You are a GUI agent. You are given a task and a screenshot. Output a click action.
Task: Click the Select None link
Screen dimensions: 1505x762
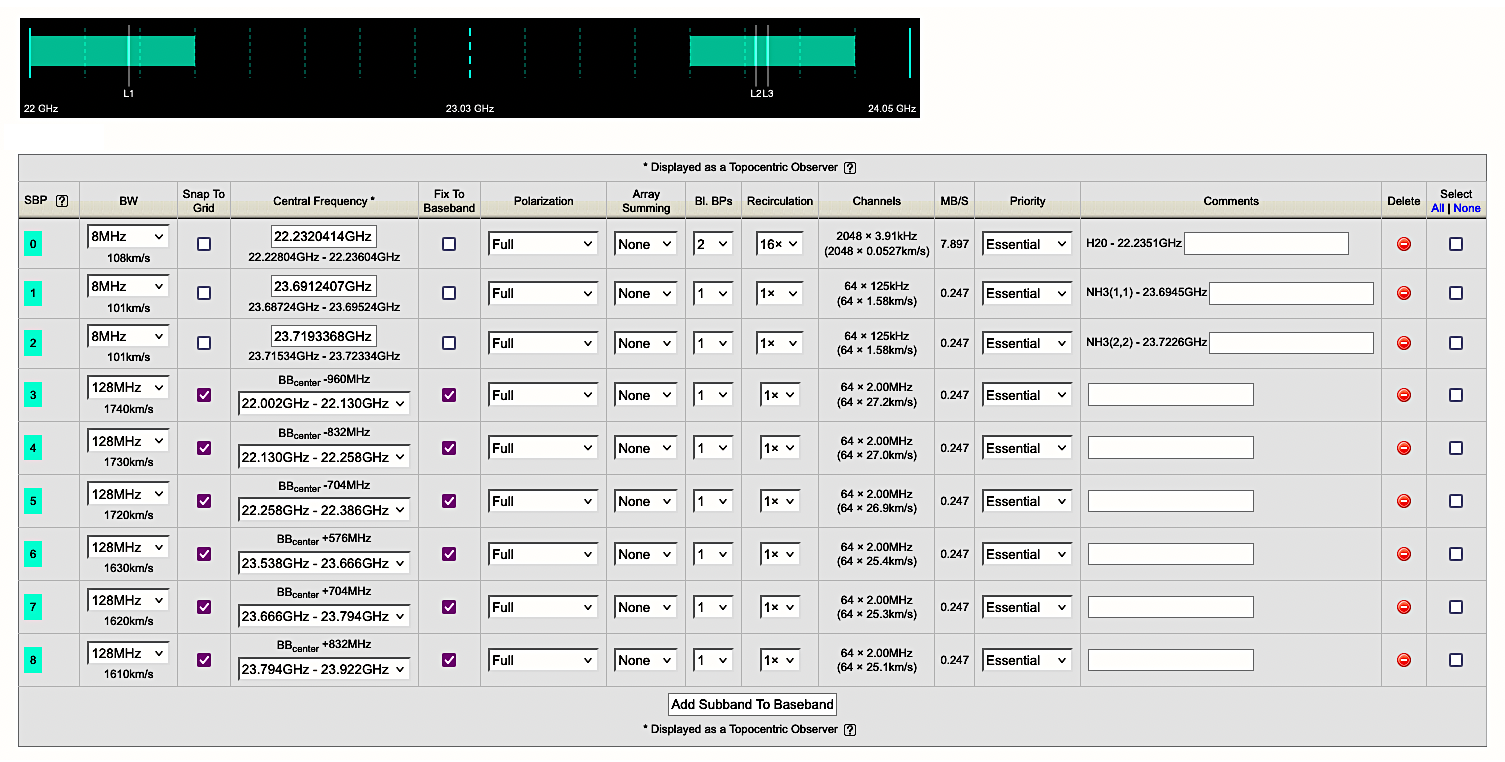pos(1467,208)
